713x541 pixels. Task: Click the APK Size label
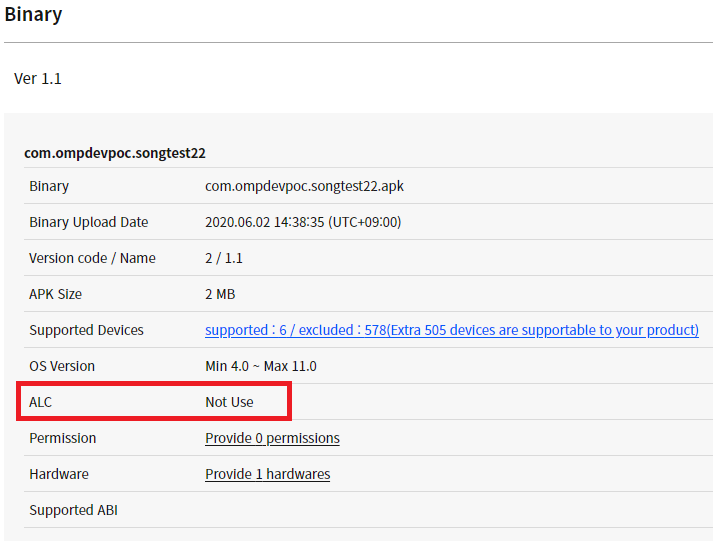(x=55, y=294)
